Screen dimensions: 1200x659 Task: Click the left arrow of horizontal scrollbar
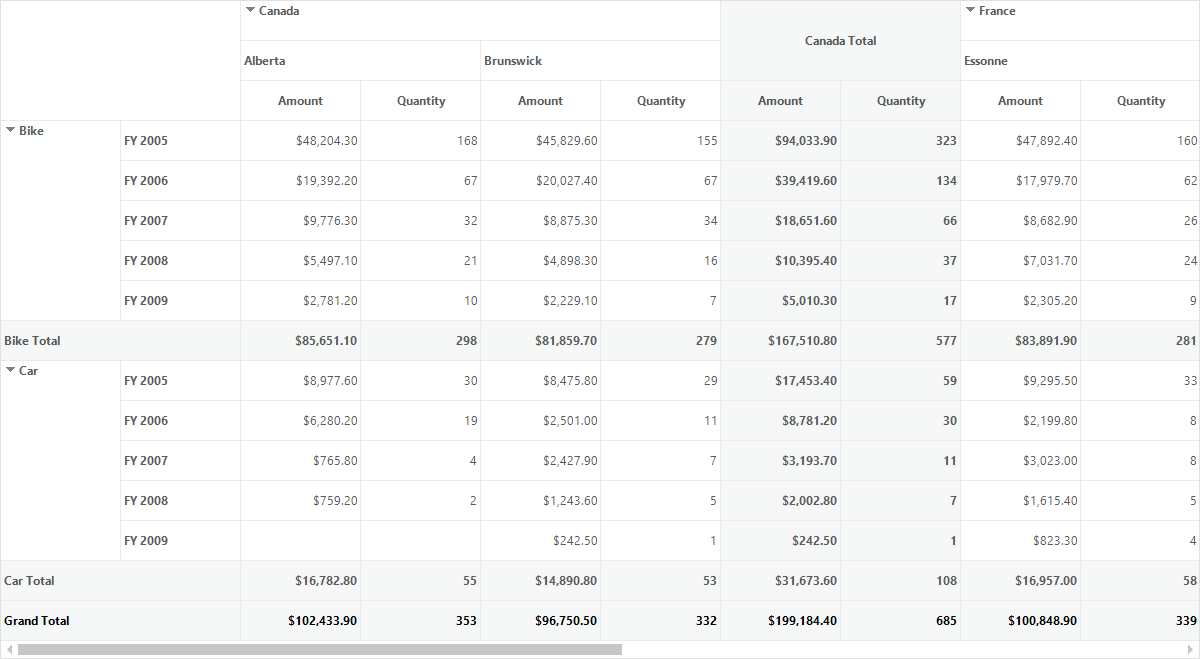[x=9, y=650]
